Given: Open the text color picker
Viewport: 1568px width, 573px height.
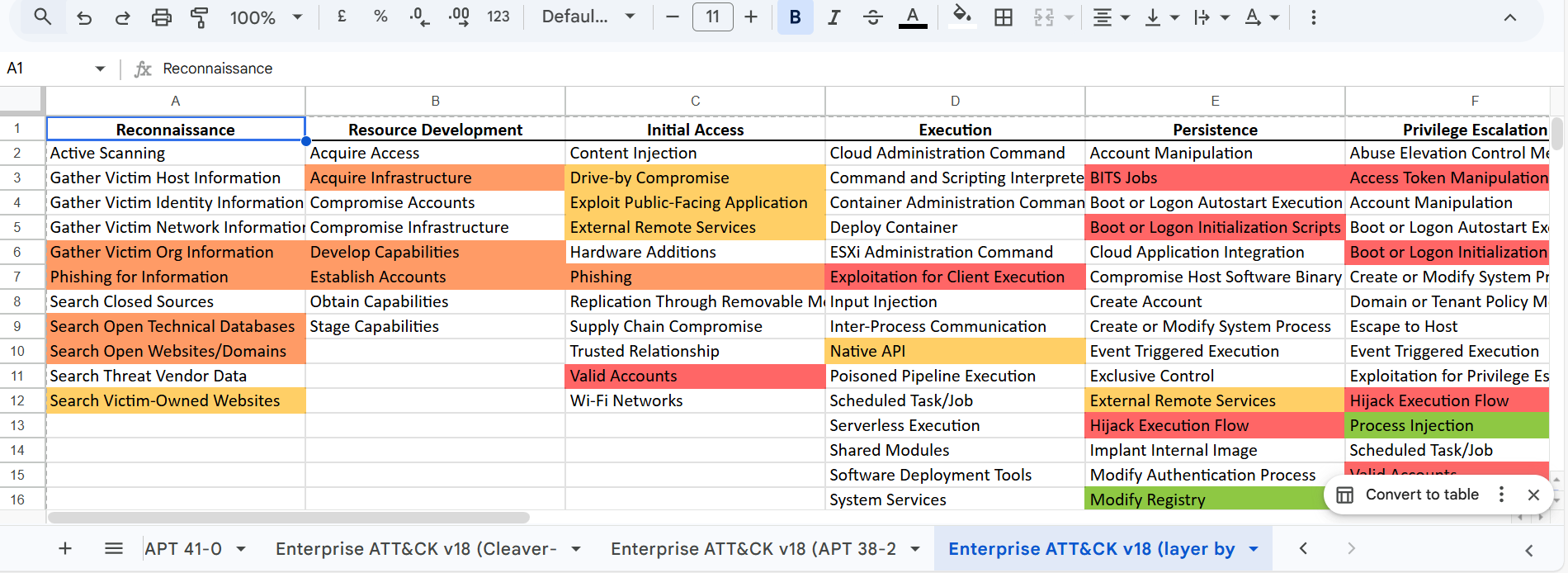Looking at the screenshot, I should point(913,17).
